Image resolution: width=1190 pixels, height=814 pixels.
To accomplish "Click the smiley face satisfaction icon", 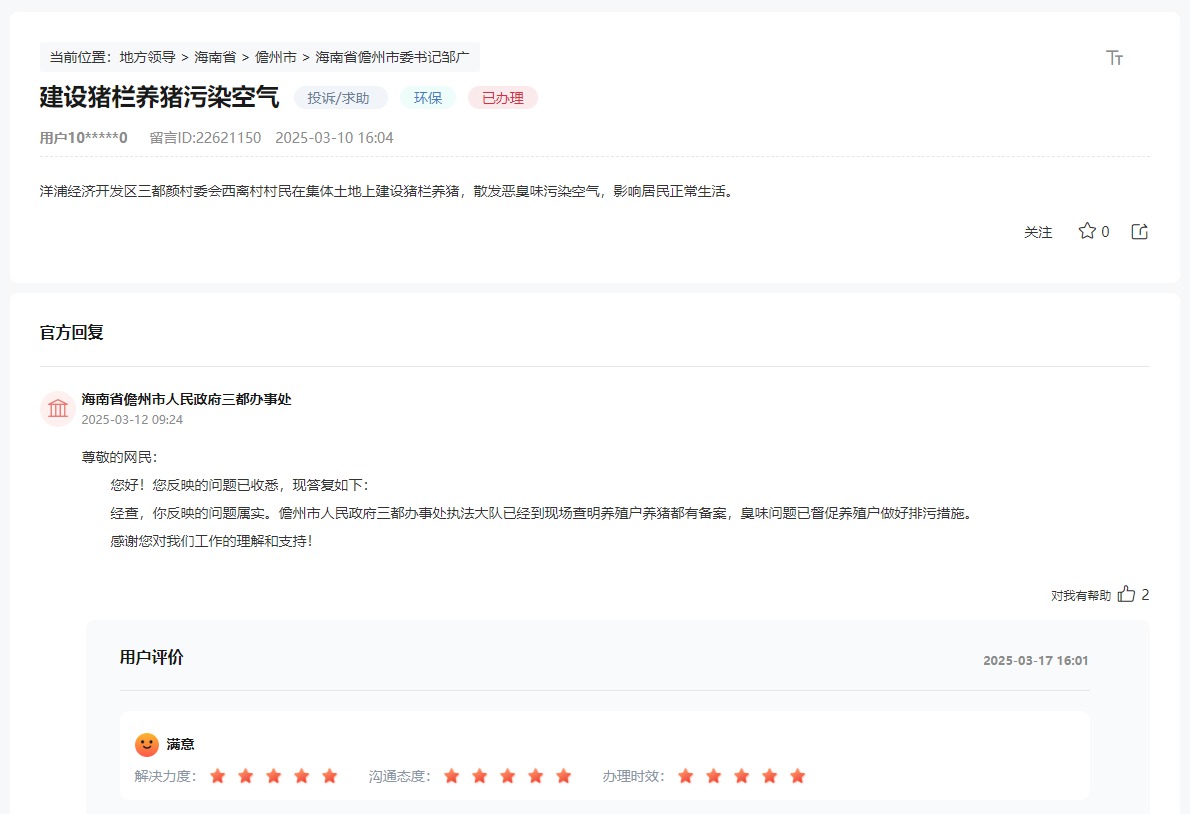I will click(146, 744).
